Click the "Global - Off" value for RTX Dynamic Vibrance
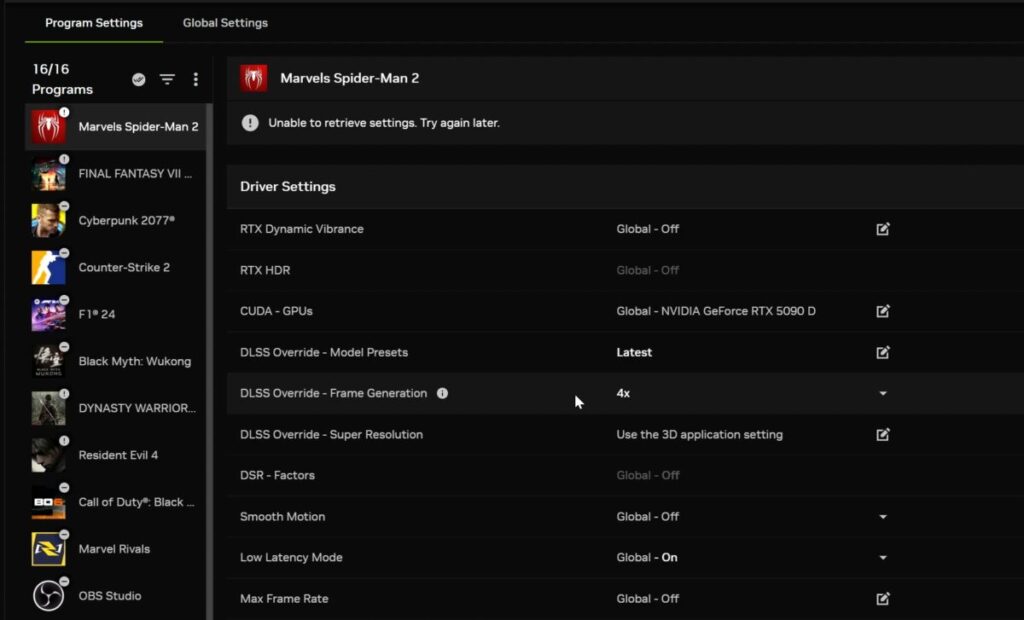Screen dimensions: 1024x620 coord(648,229)
